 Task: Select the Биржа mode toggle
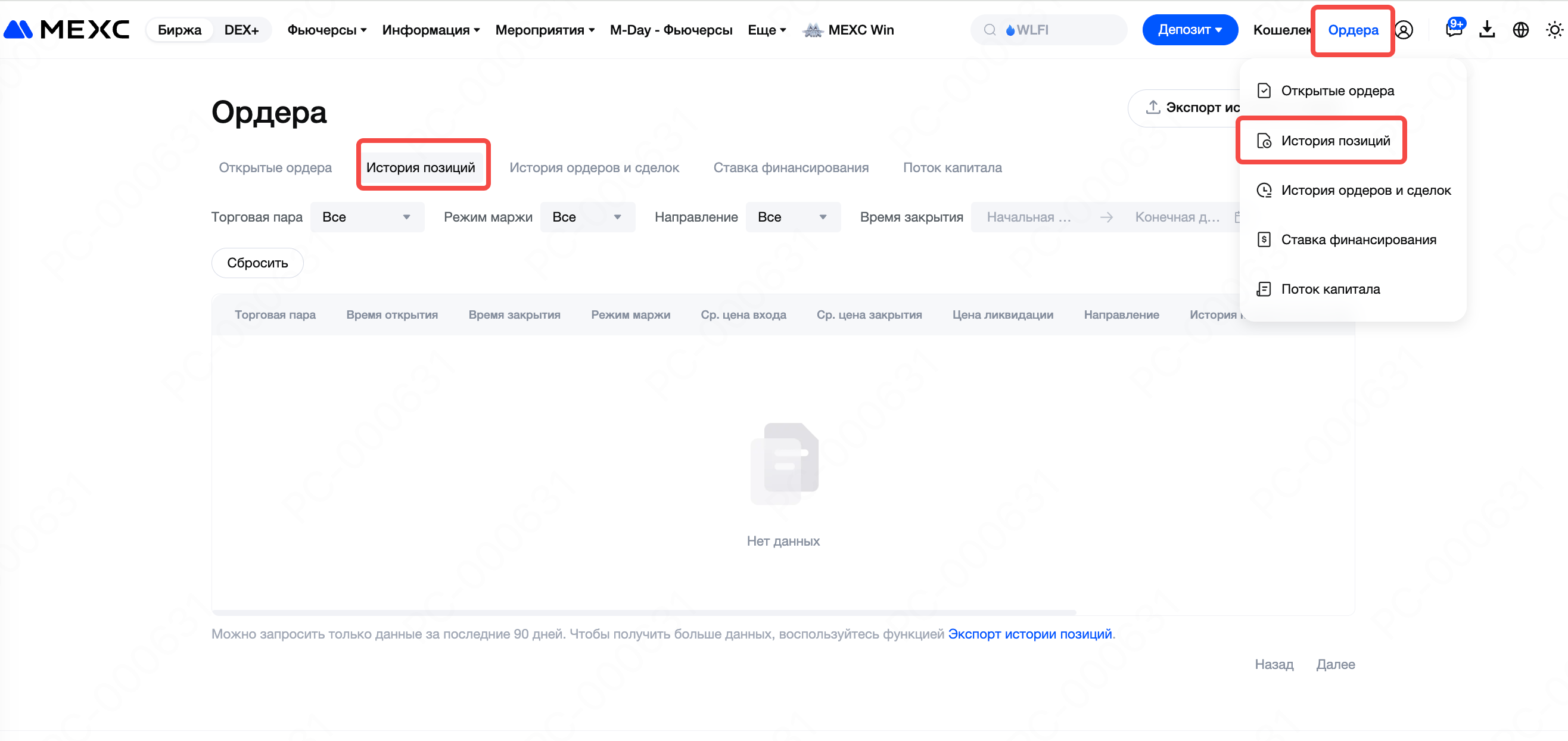click(179, 30)
